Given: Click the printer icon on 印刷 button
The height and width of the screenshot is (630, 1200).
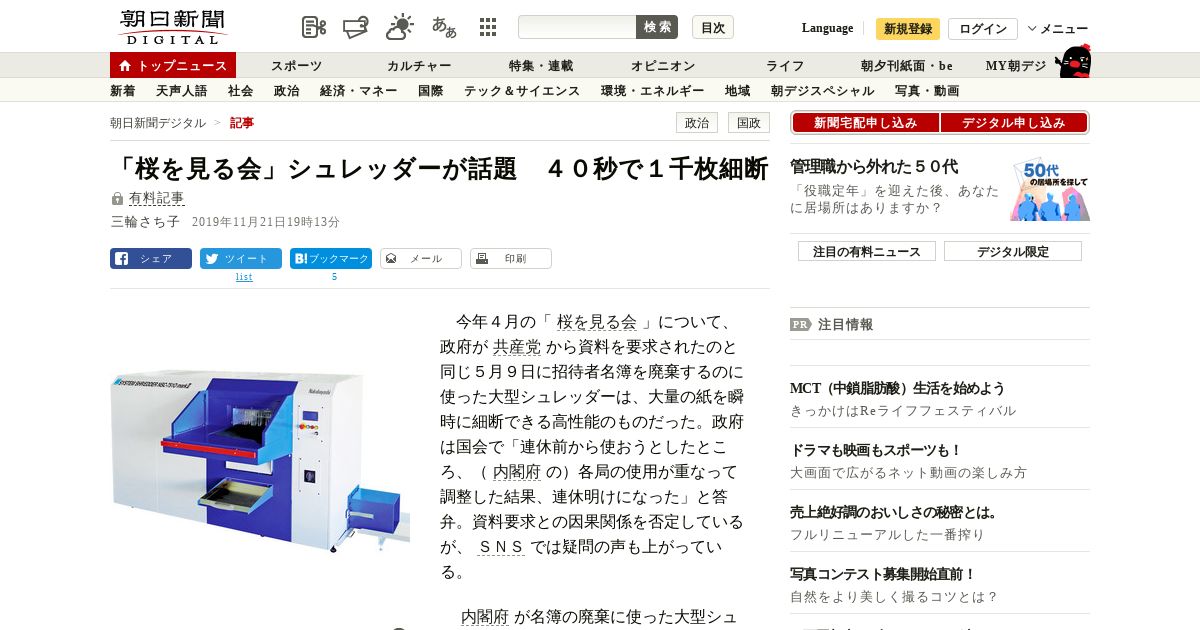Looking at the screenshot, I should click(x=482, y=258).
